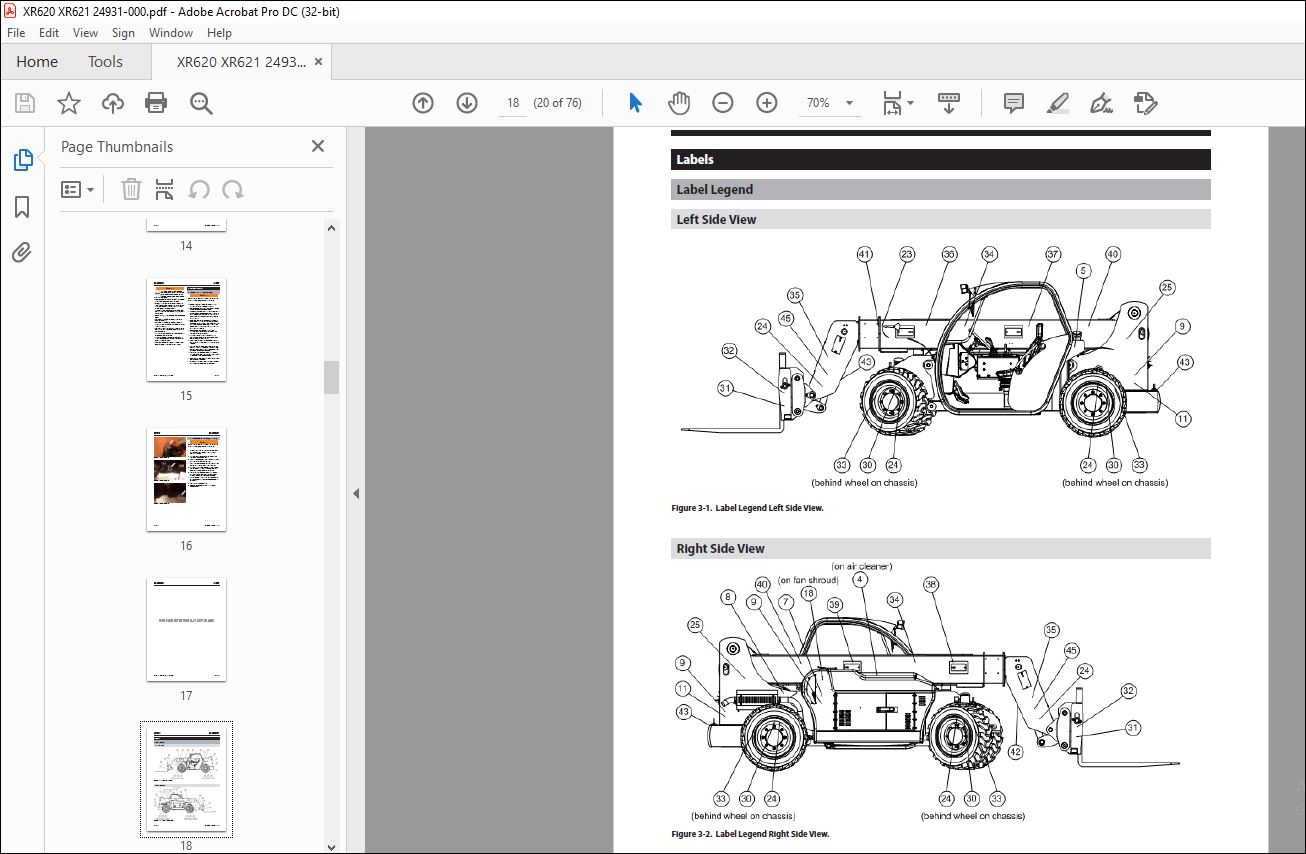The width and height of the screenshot is (1306, 854).
Task: Print the document
Action: [156, 103]
